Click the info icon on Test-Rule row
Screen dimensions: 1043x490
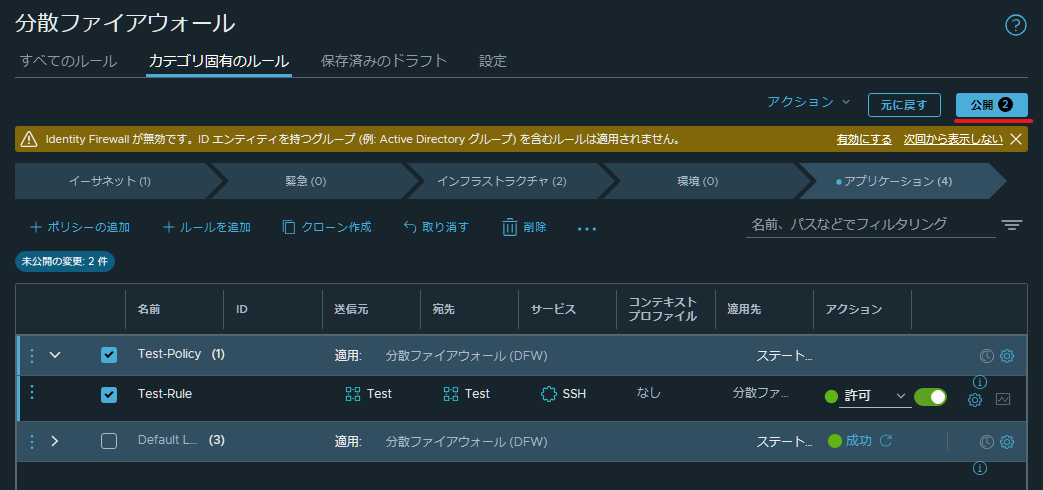[x=979, y=382]
